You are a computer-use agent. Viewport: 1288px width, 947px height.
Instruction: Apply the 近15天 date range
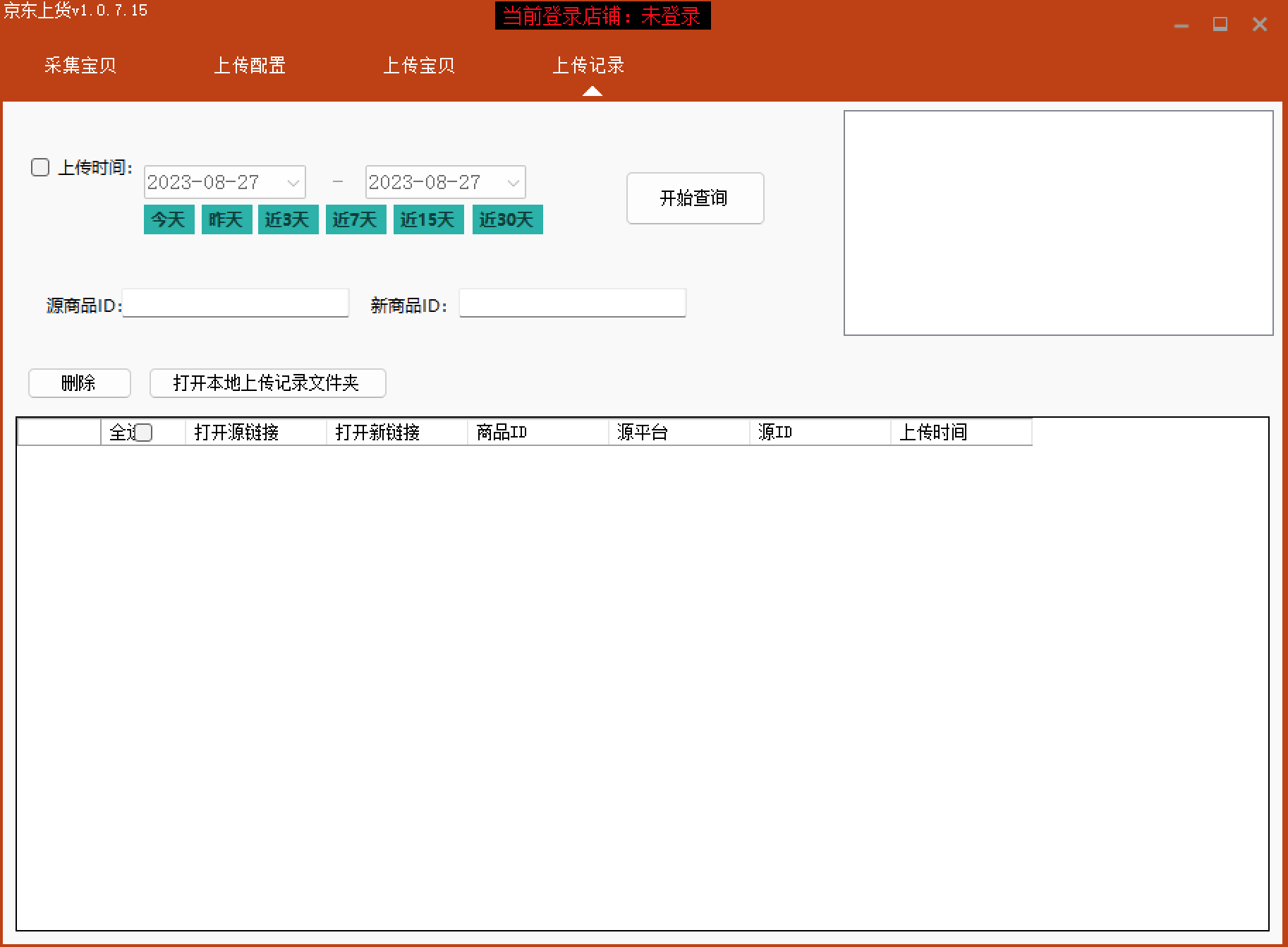click(x=428, y=219)
